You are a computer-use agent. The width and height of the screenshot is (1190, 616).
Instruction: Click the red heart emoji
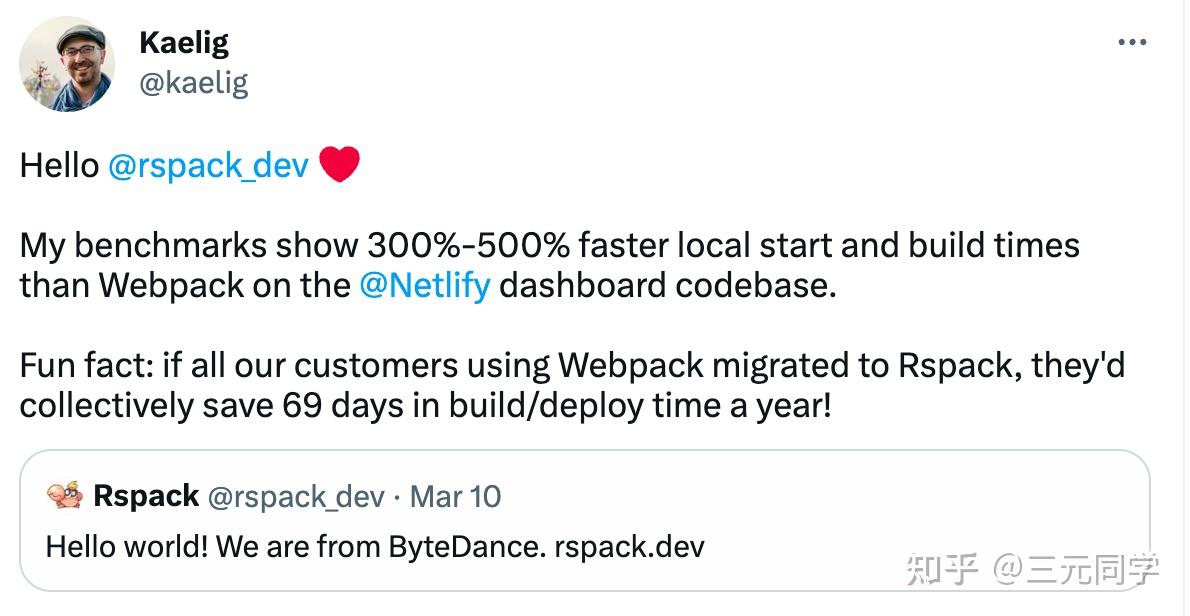click(x=341, y=165)
